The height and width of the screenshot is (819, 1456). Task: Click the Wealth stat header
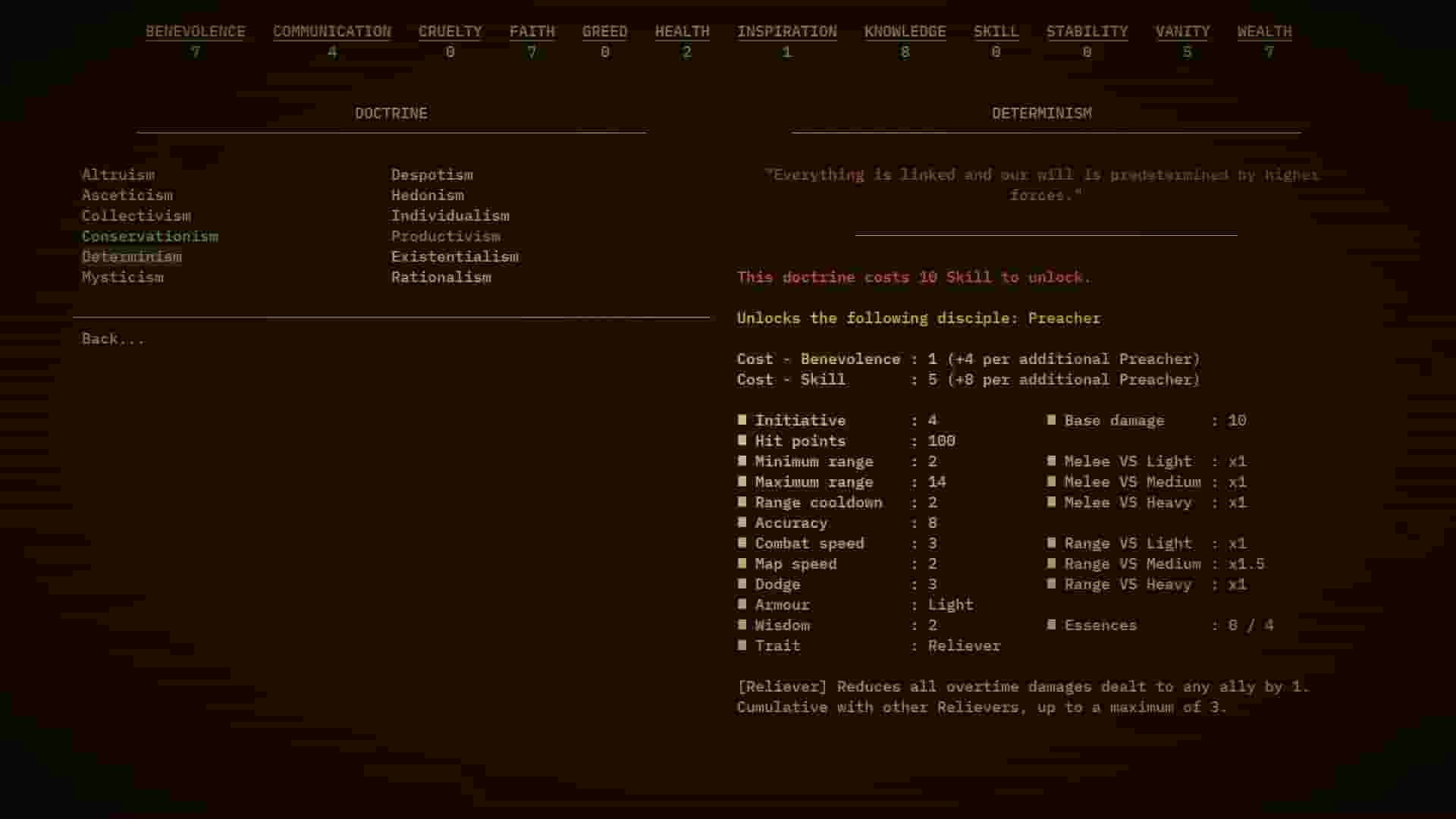tap(1263, 31)
